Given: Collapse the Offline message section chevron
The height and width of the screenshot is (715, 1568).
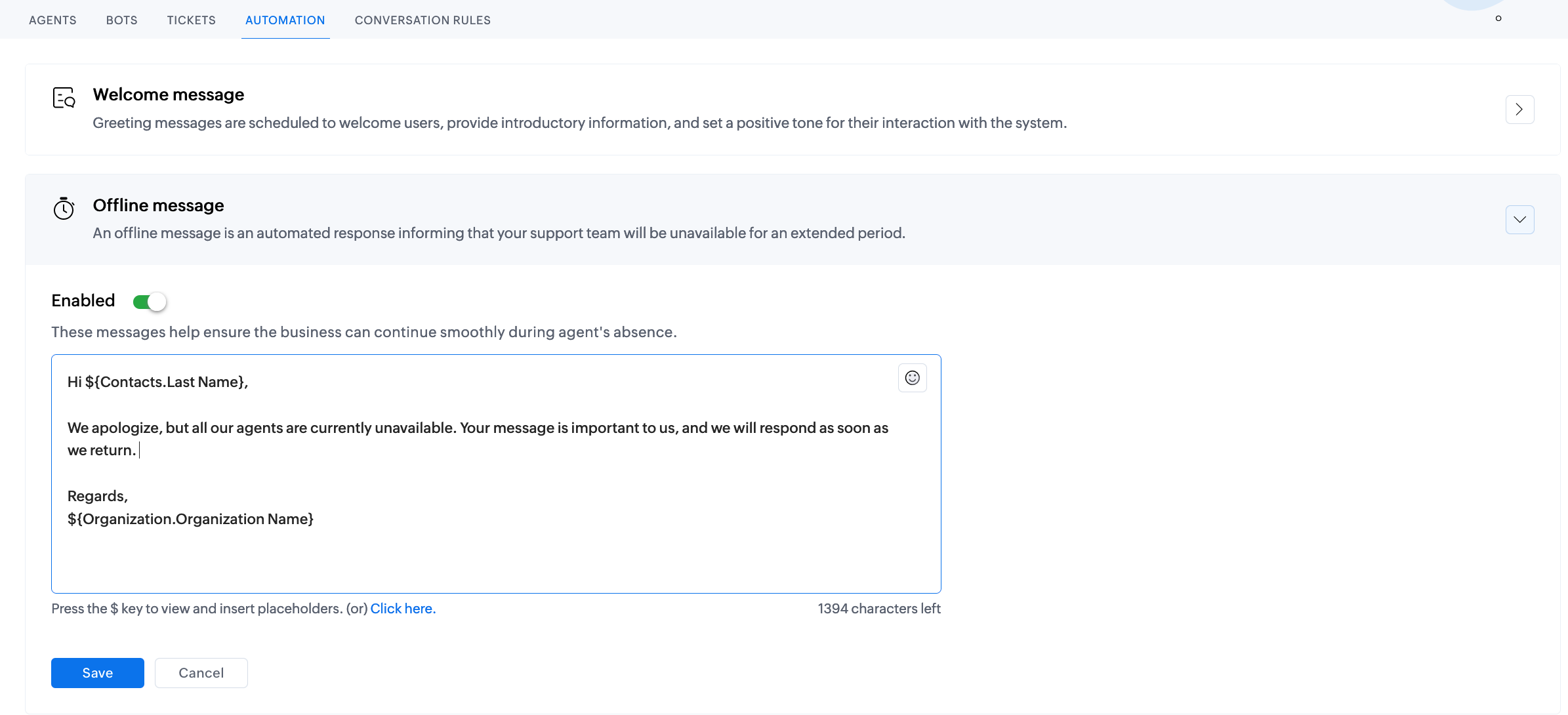Looking at the screenshot, I should click(1519, 220).
